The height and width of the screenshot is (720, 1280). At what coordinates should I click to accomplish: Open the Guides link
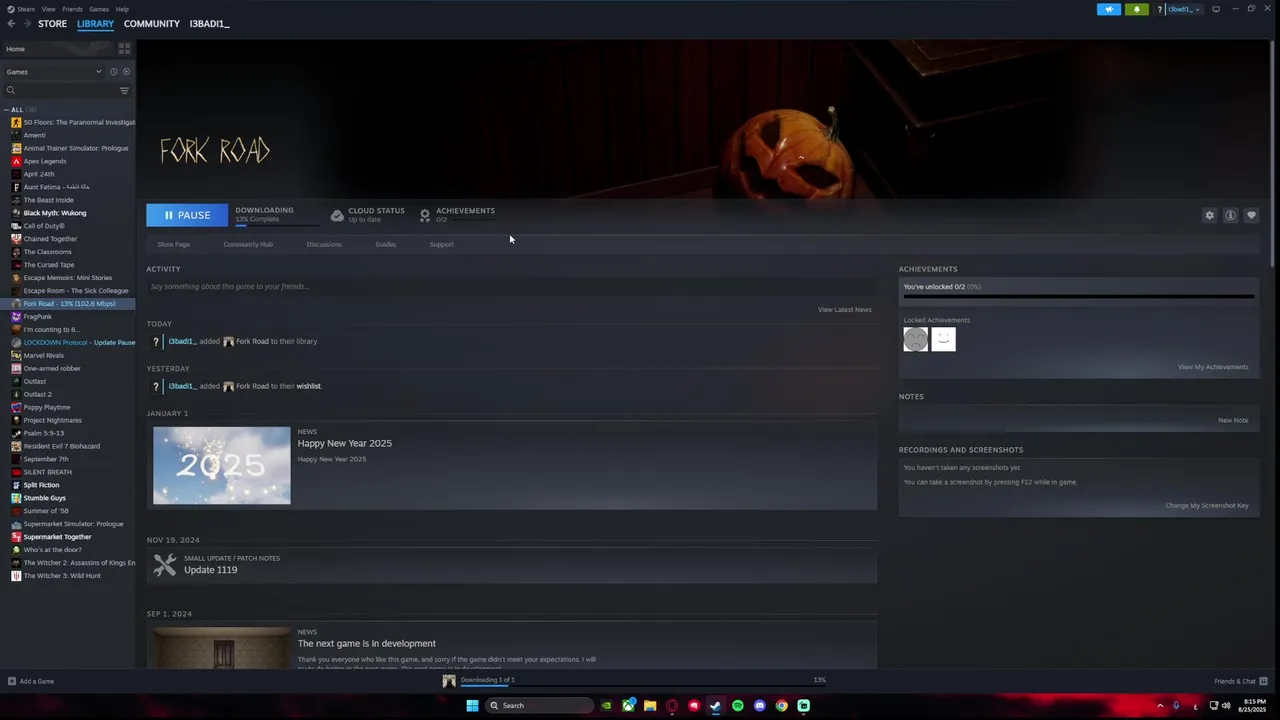click(x=385, y=244)
